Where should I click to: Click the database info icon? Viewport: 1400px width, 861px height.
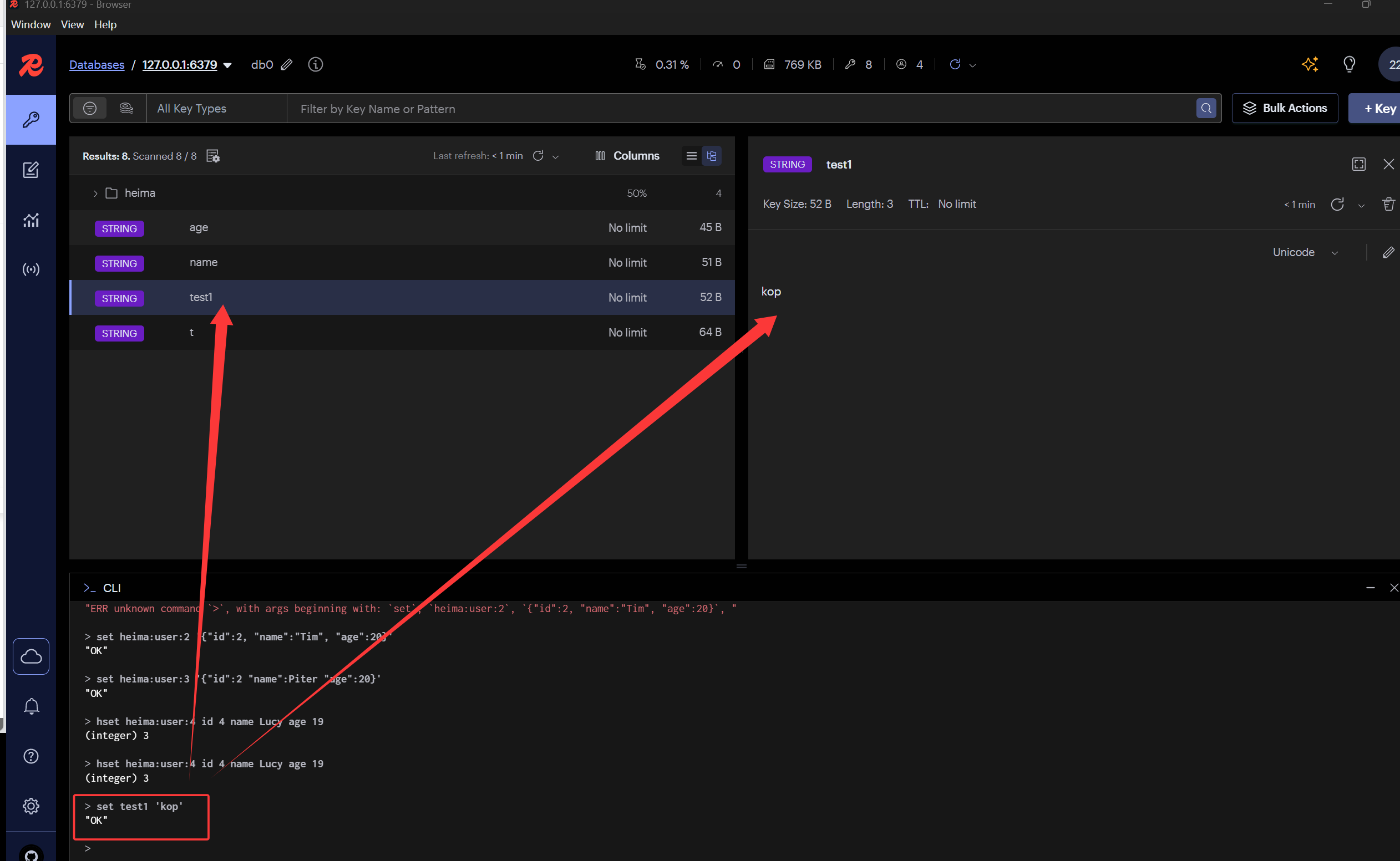[x=315, y=64]
